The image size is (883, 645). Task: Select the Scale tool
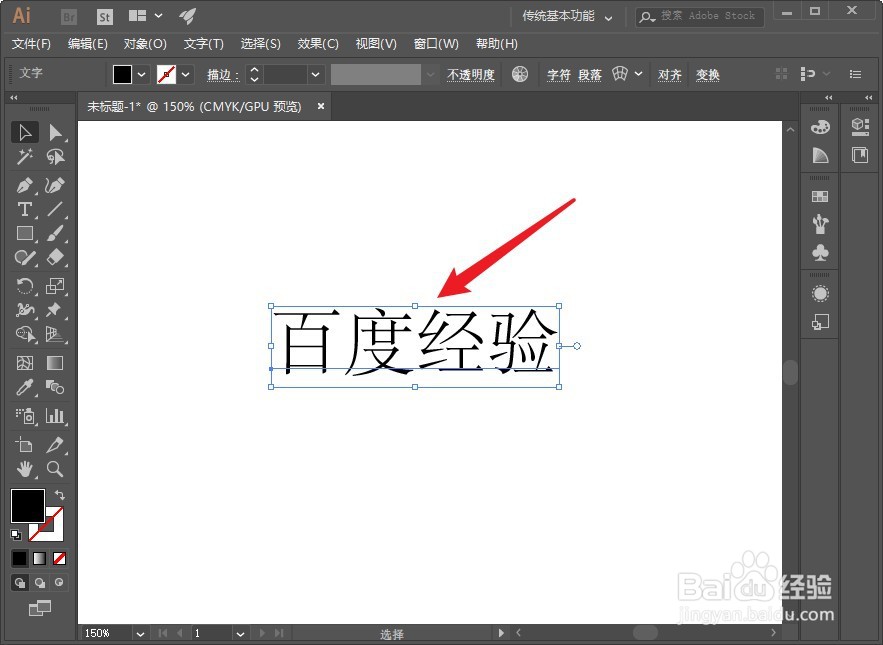click(x=55, y=286)
